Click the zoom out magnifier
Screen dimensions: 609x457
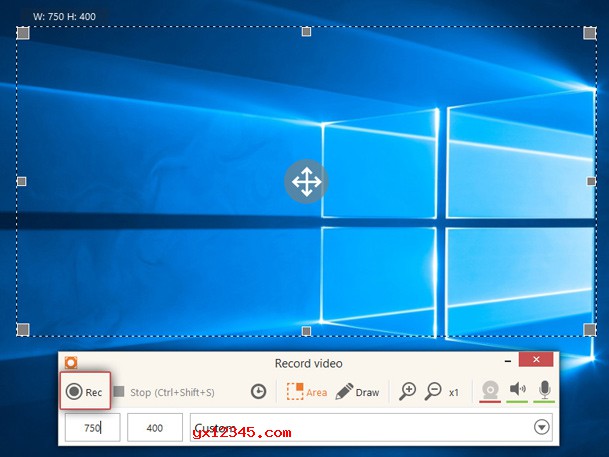point(433,391)
